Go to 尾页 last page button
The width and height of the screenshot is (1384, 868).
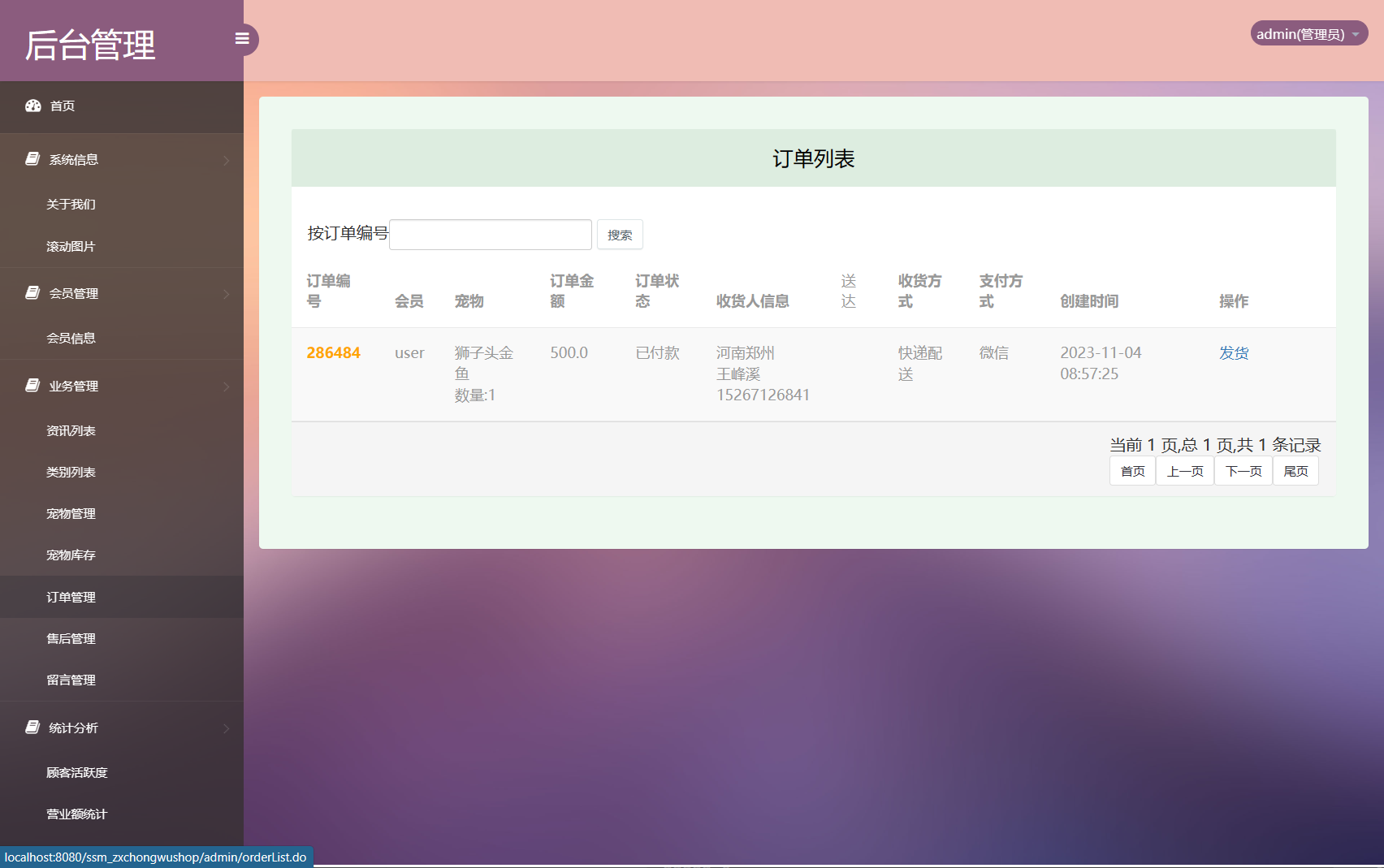click(1295, 470)
